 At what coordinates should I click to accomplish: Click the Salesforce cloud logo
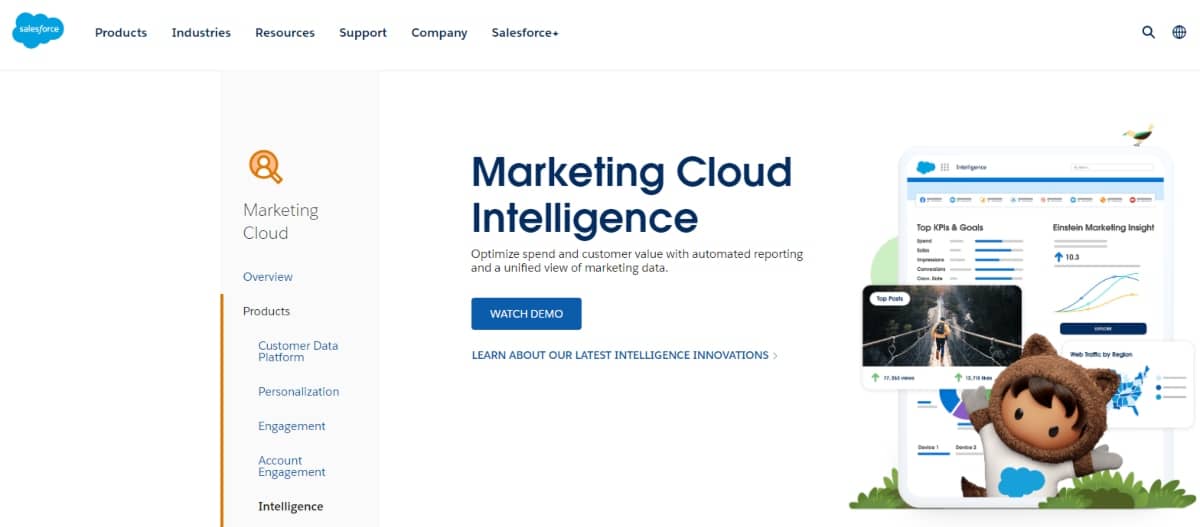(38, 31)
